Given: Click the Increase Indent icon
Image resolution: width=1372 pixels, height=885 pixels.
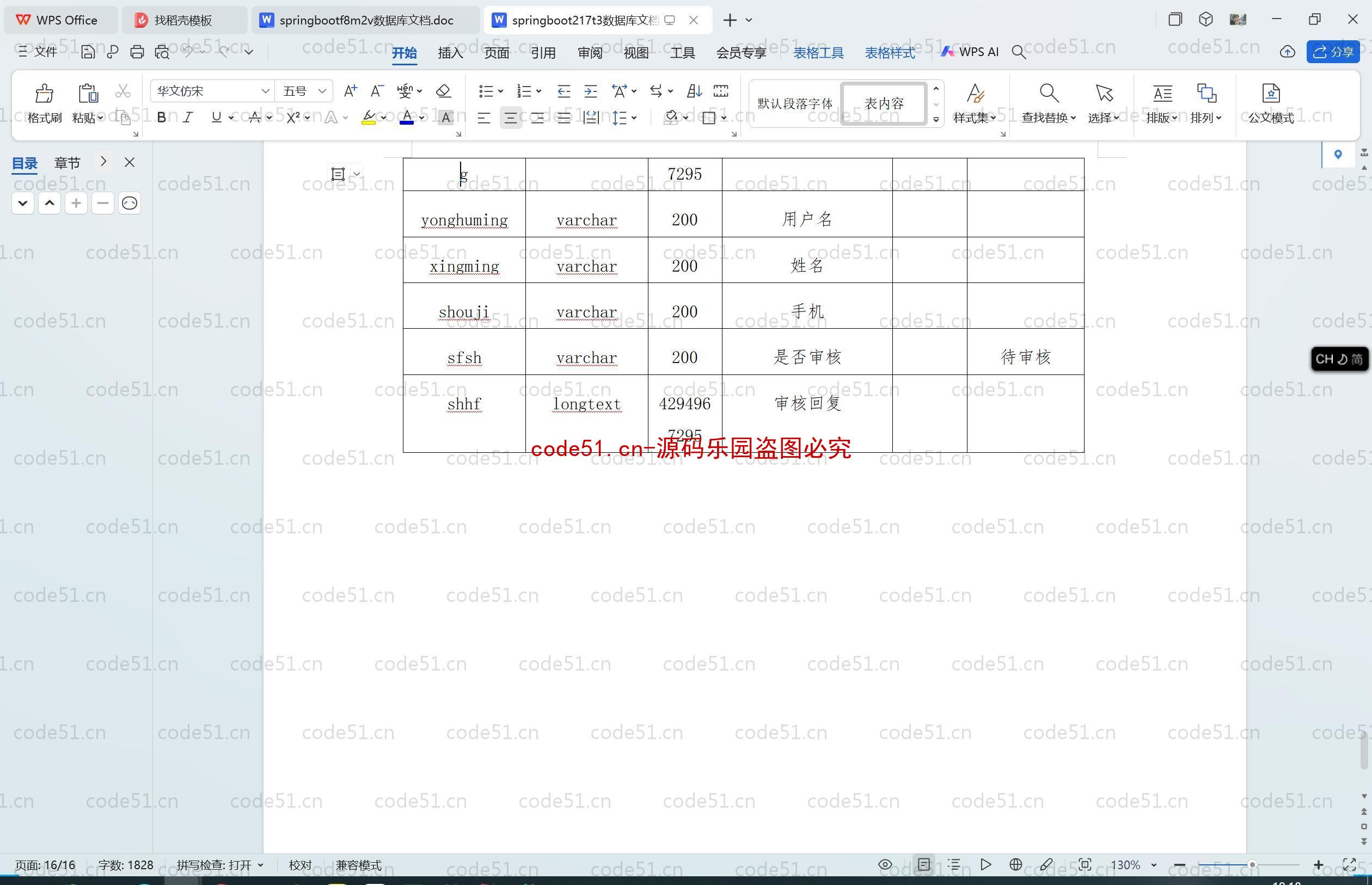Looking at the screenshot, I should (x=590, y=91).
